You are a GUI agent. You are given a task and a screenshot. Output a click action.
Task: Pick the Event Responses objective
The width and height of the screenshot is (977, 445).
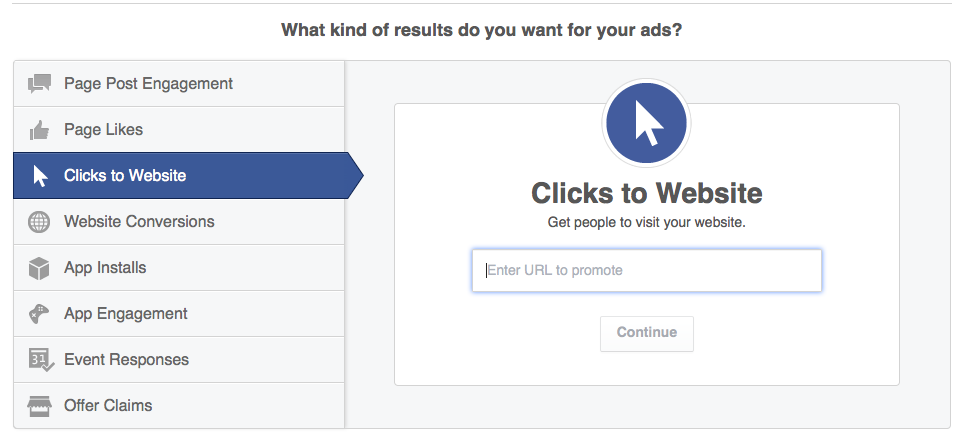[179, 360]
